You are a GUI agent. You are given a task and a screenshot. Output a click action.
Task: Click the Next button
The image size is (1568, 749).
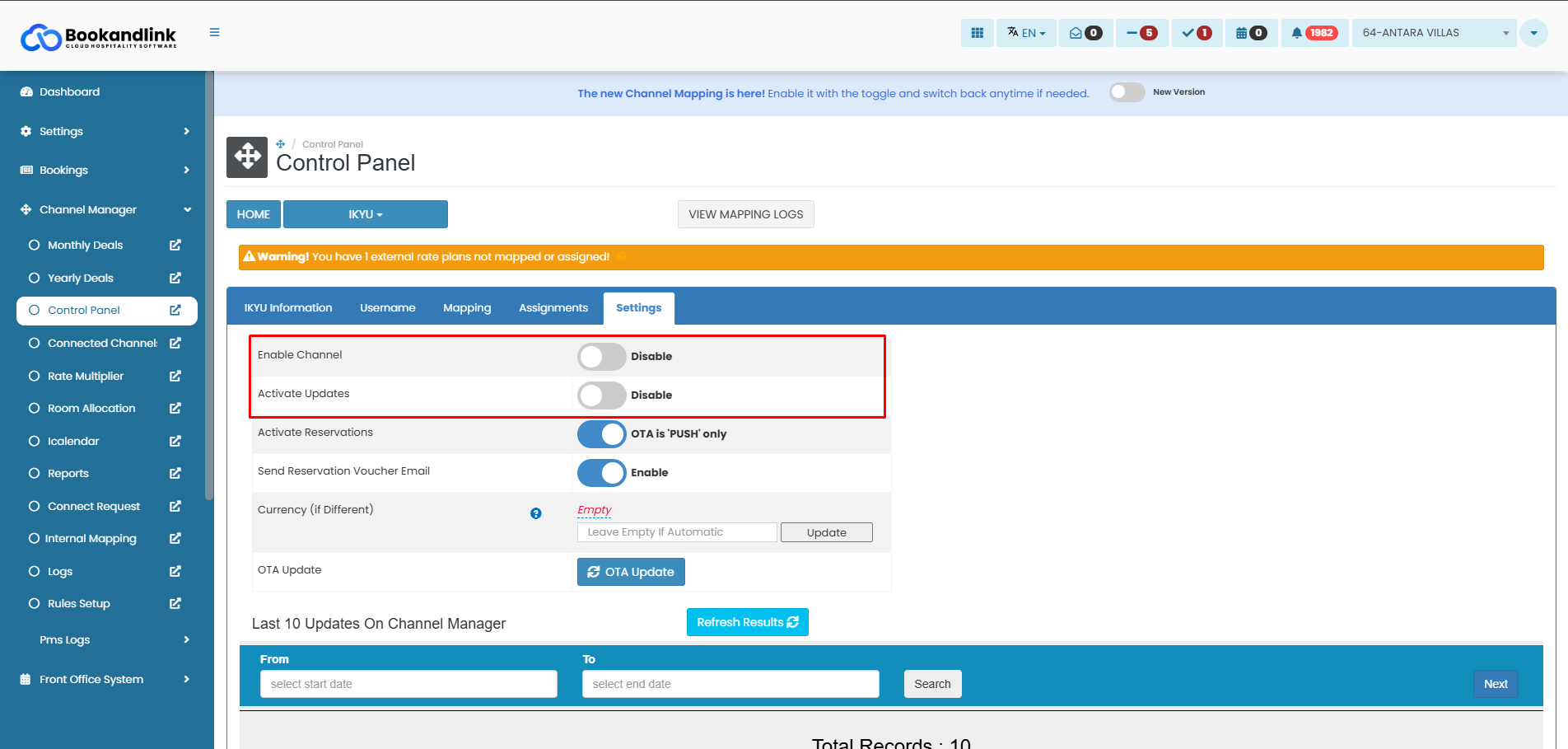(x=1496, y=684)
